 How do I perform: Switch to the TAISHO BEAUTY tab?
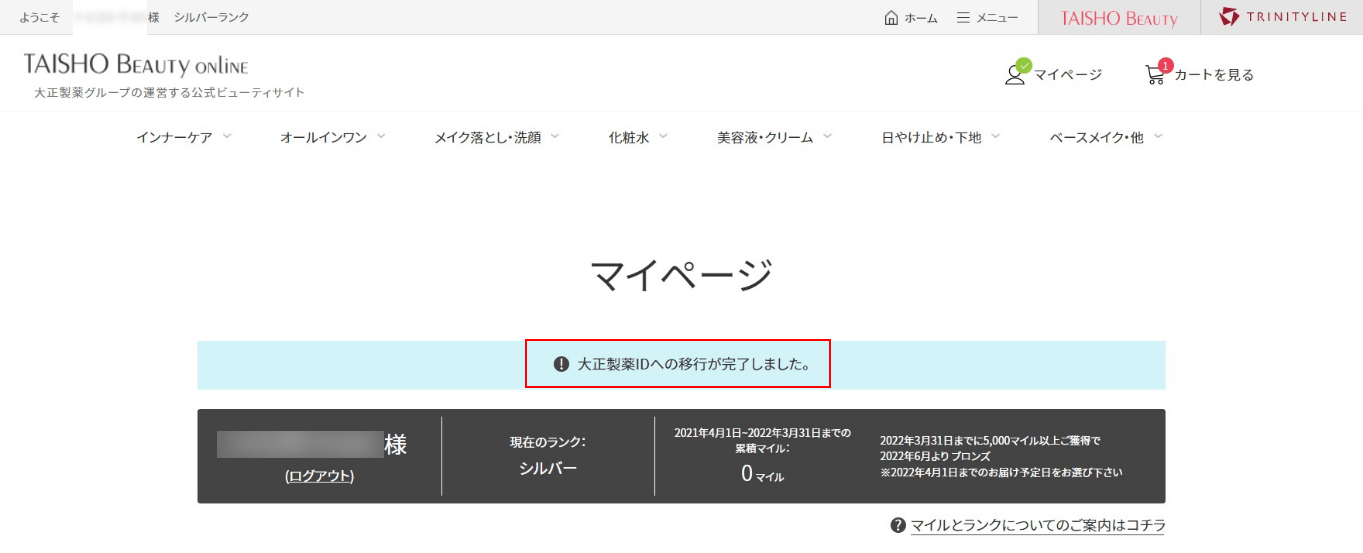(x=1119, y=17)
